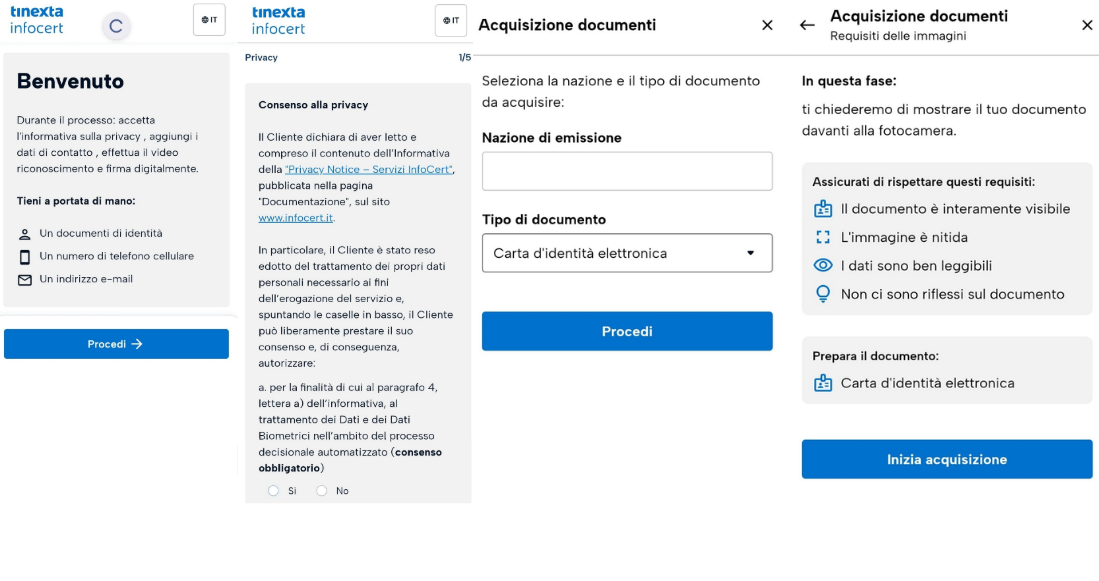Click the loading spinner icon beside the logo
1099x581 pixels.
tap(116, 27)
